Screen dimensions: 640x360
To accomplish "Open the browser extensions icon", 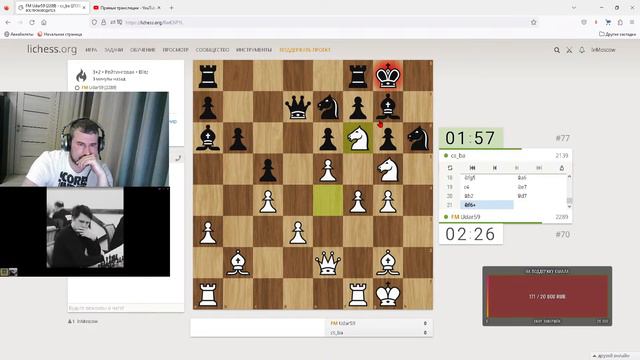I will point(620,22).
